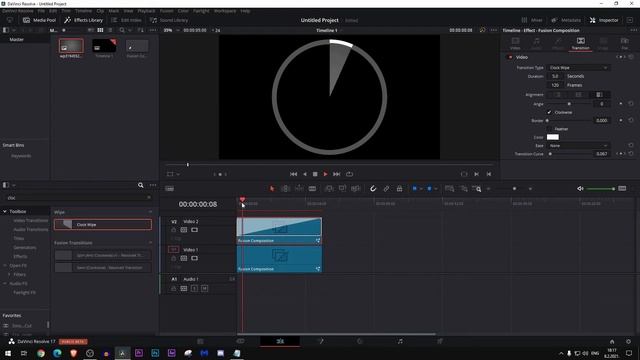Click the Insert Clip toolbar icon
The height and width of the screenshot is (360, 640).
[329, 188]
